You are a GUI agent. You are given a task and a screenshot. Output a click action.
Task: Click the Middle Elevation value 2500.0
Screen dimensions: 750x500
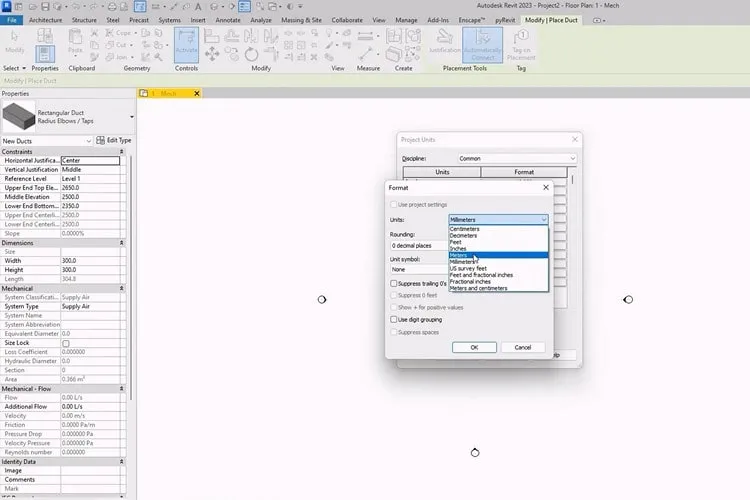tap(90, 197)
